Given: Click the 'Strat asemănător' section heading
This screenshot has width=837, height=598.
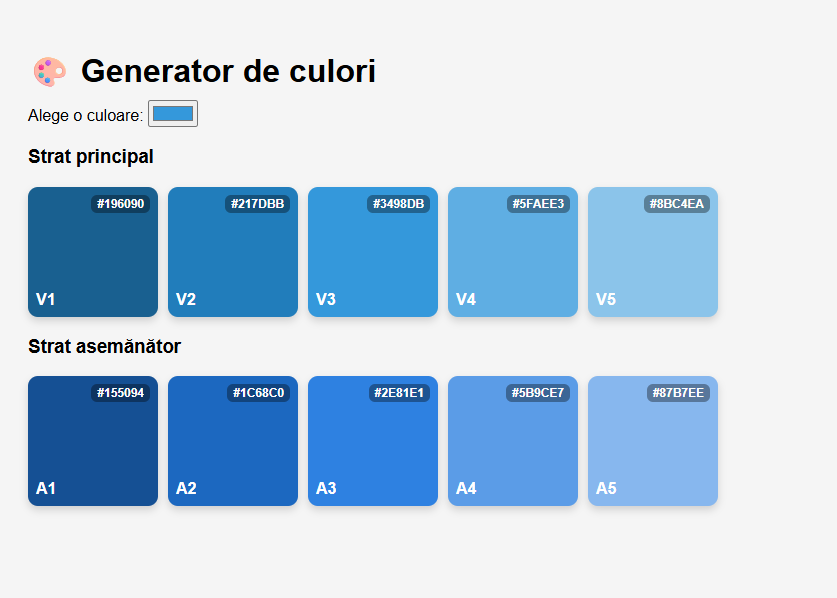Looking at the screenshot, I should (x=105, y=346).
